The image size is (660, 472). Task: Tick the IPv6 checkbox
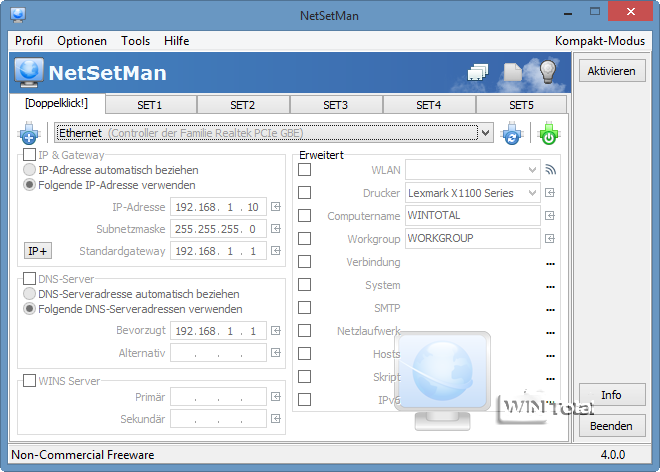coord(304,399)
